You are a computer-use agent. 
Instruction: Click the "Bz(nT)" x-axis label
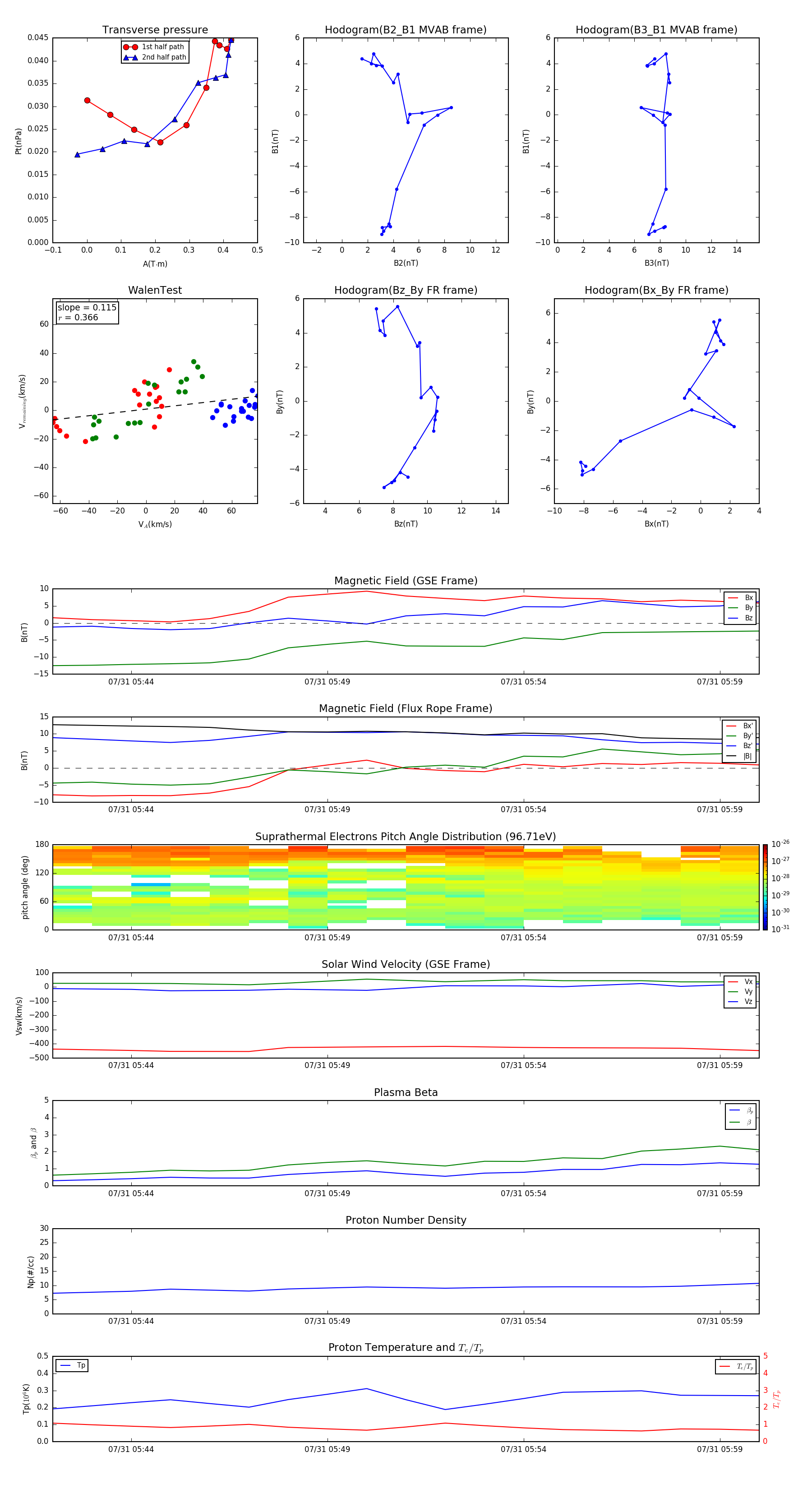[406, 524]
